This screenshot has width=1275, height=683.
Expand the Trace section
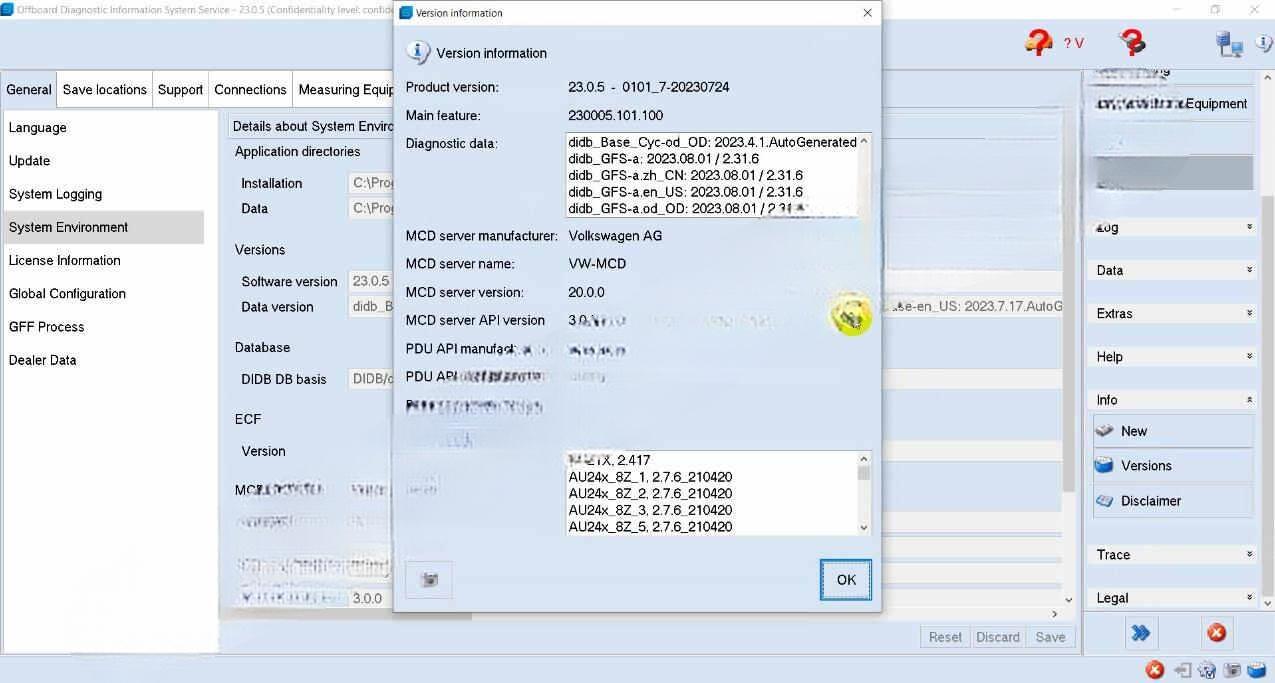coord(1173,554)
